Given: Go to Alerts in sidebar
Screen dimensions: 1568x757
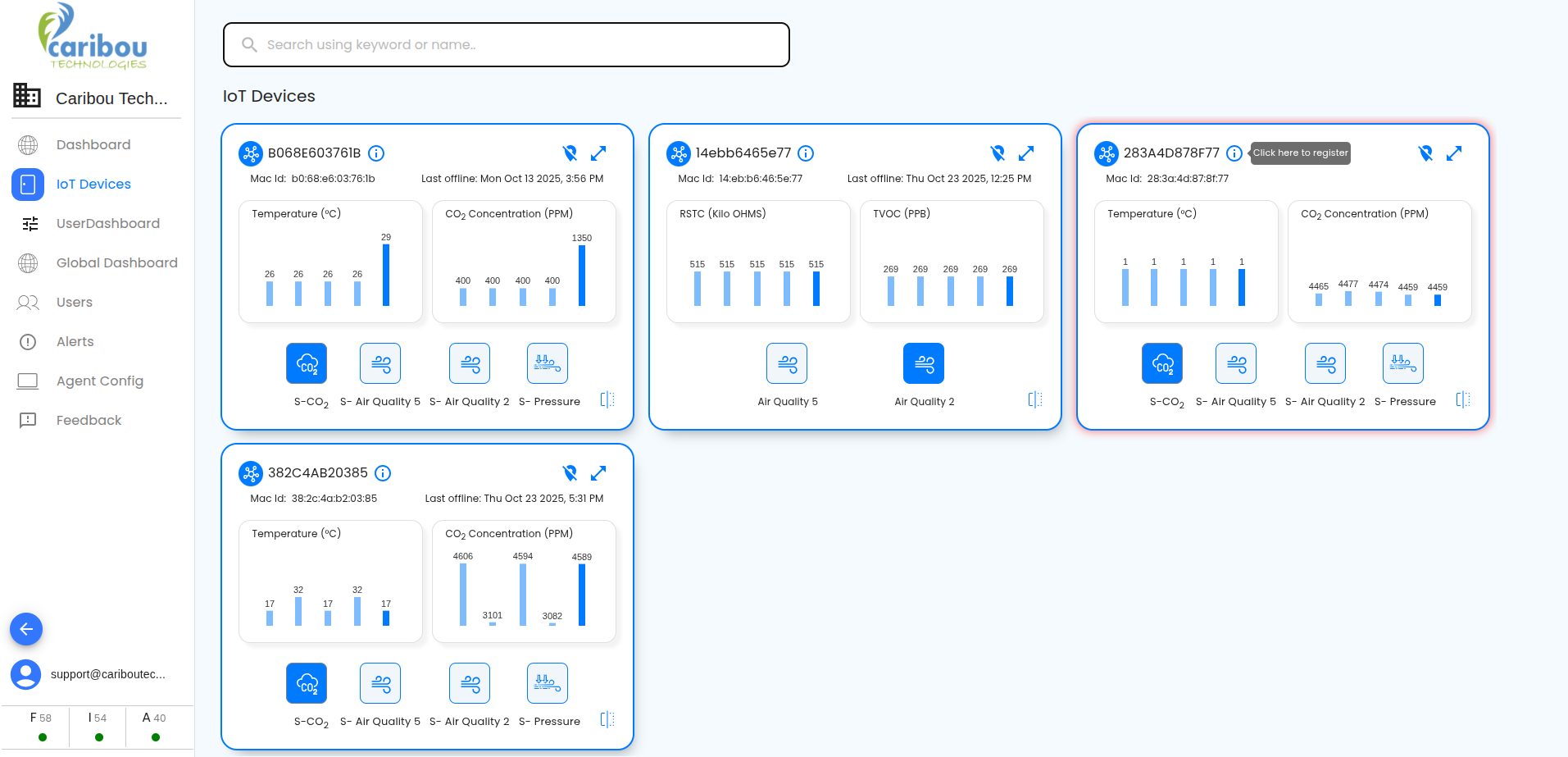Looking at the screenshot, I should tap(75, 341).
